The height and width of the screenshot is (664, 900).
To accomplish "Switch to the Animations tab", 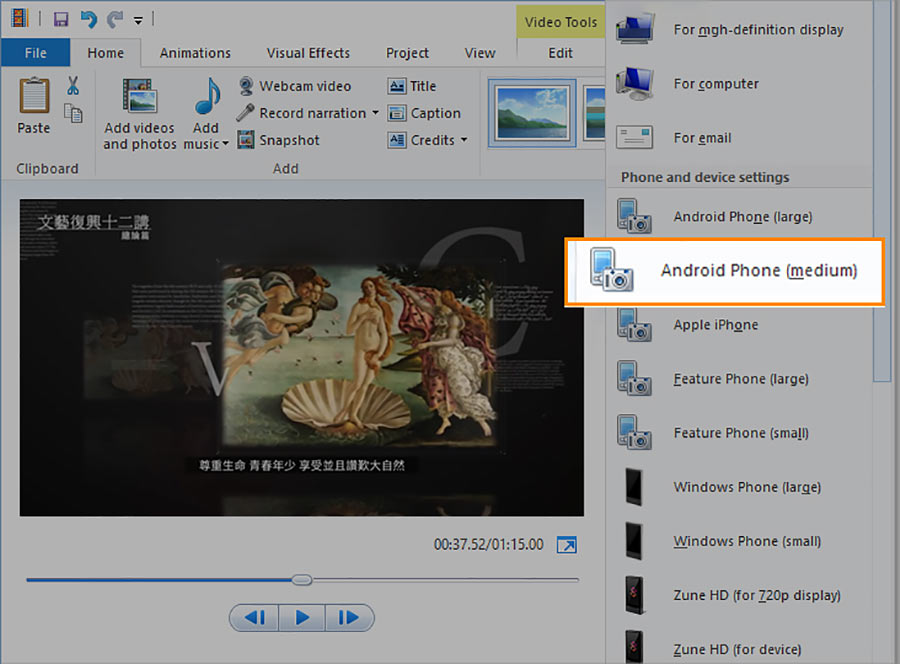I will pyautogui.click(x=195, y=53).
